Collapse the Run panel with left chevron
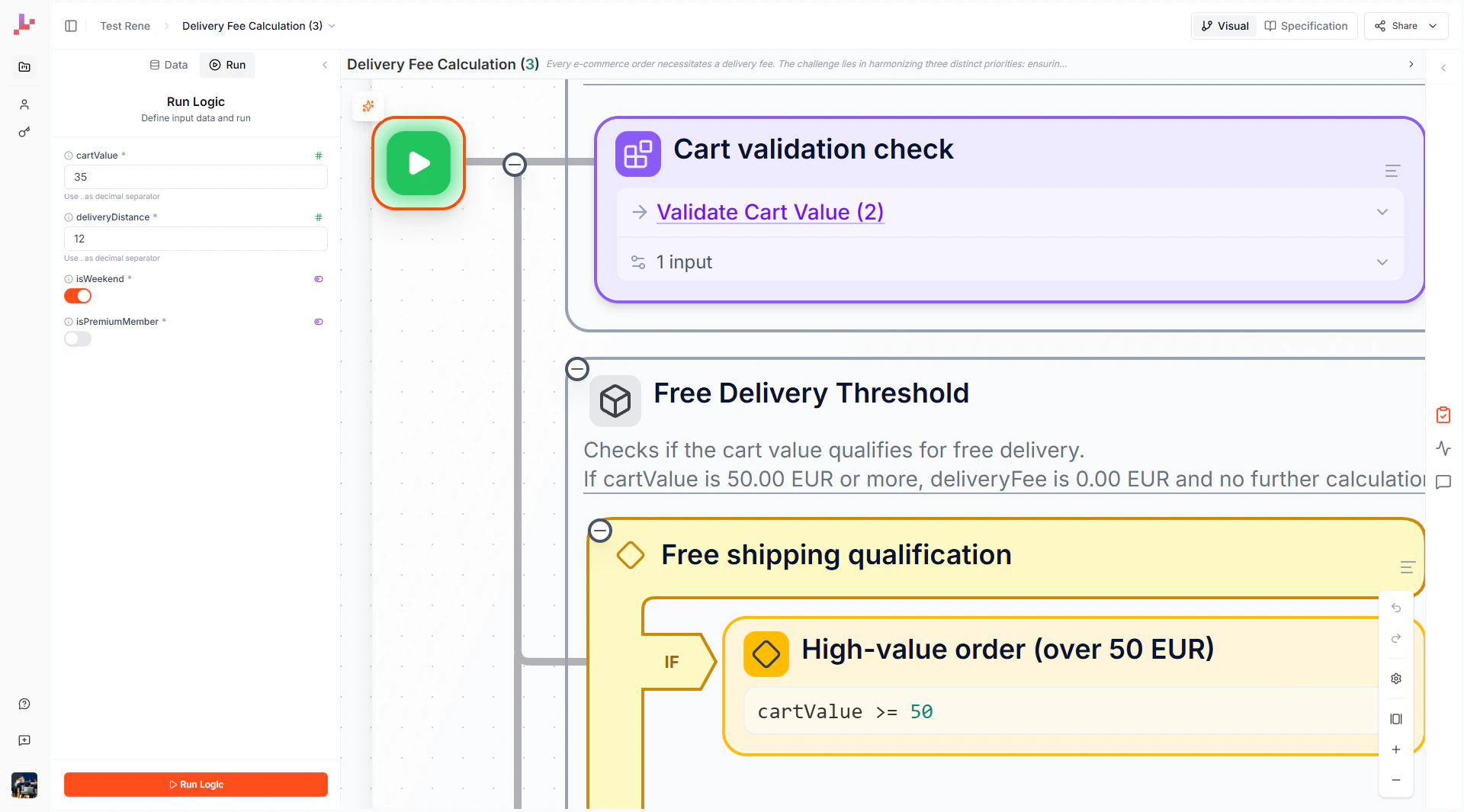Viewport: 1464px width, 812px height. pos(325,65)
